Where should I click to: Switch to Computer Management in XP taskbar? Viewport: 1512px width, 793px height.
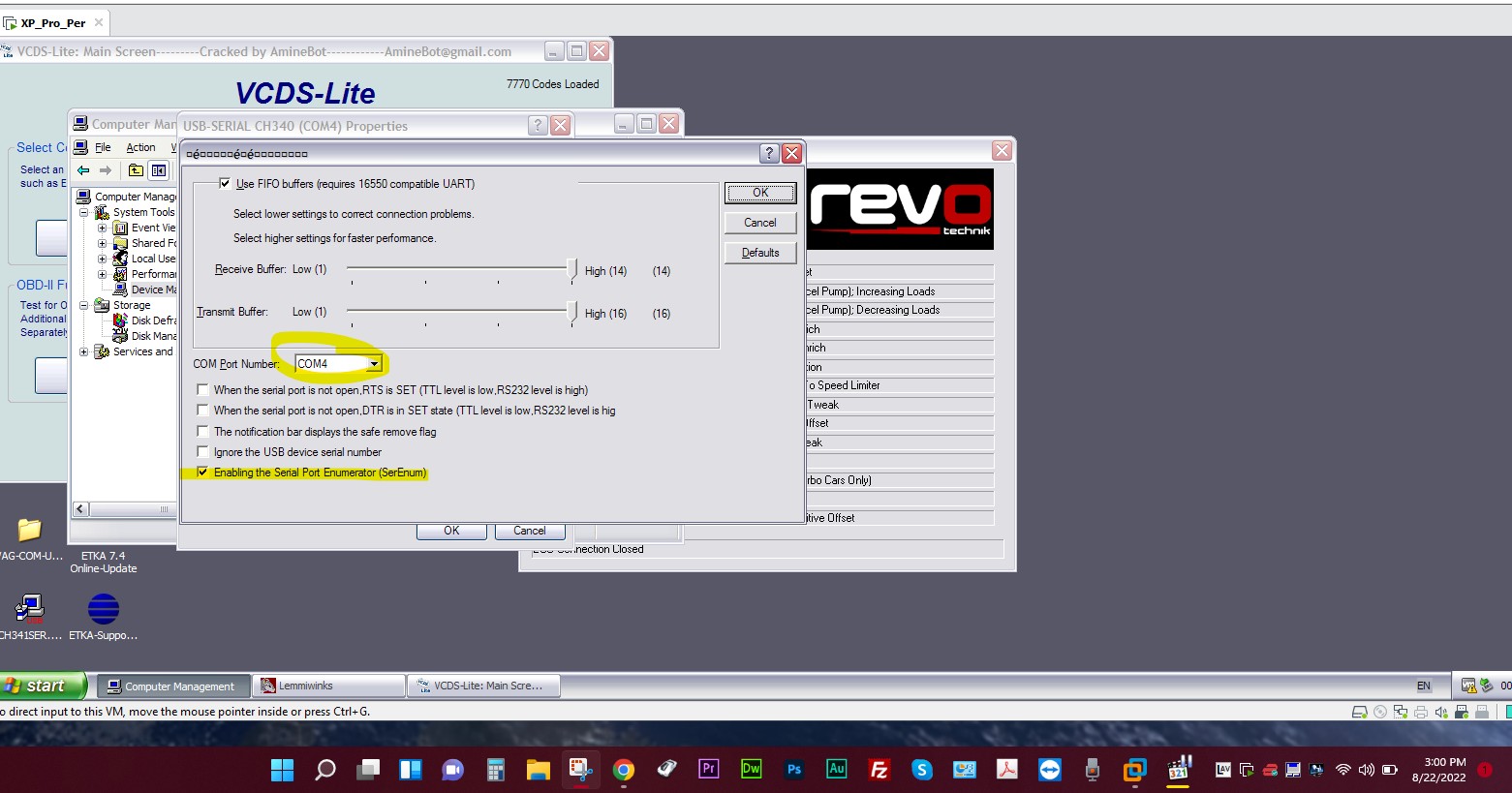(172, 686)
